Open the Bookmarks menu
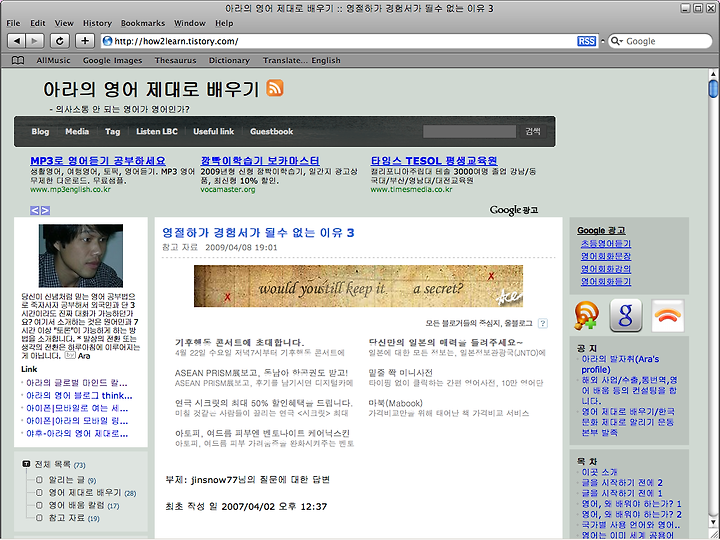The image size is (720, 540). coord(143,23)
